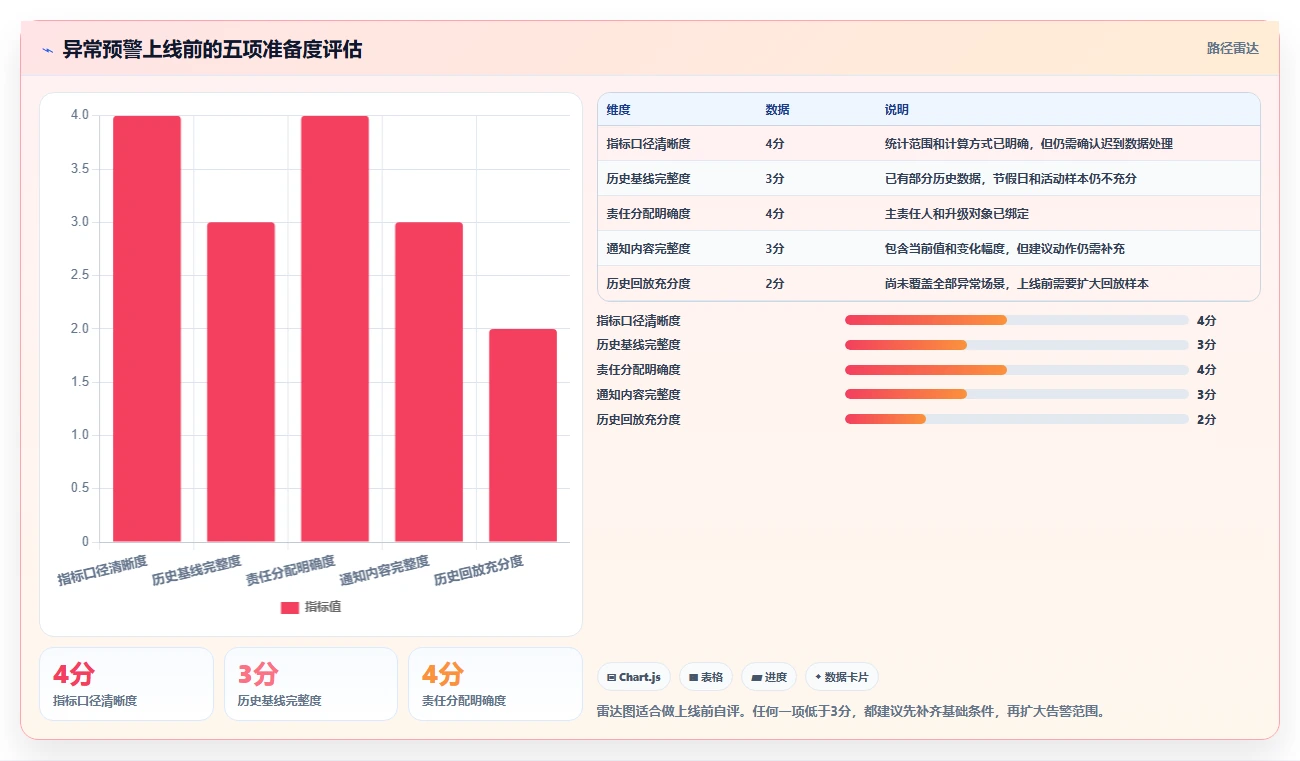Click the 指标口径清晰度 table row name

pos(648,144)
